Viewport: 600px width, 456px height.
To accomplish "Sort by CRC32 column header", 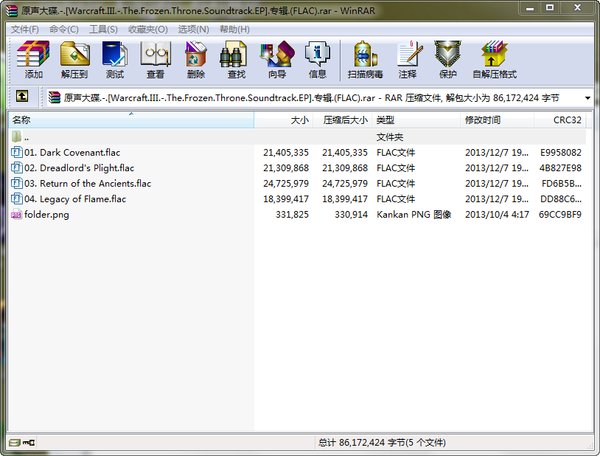I will pos(560,120).
